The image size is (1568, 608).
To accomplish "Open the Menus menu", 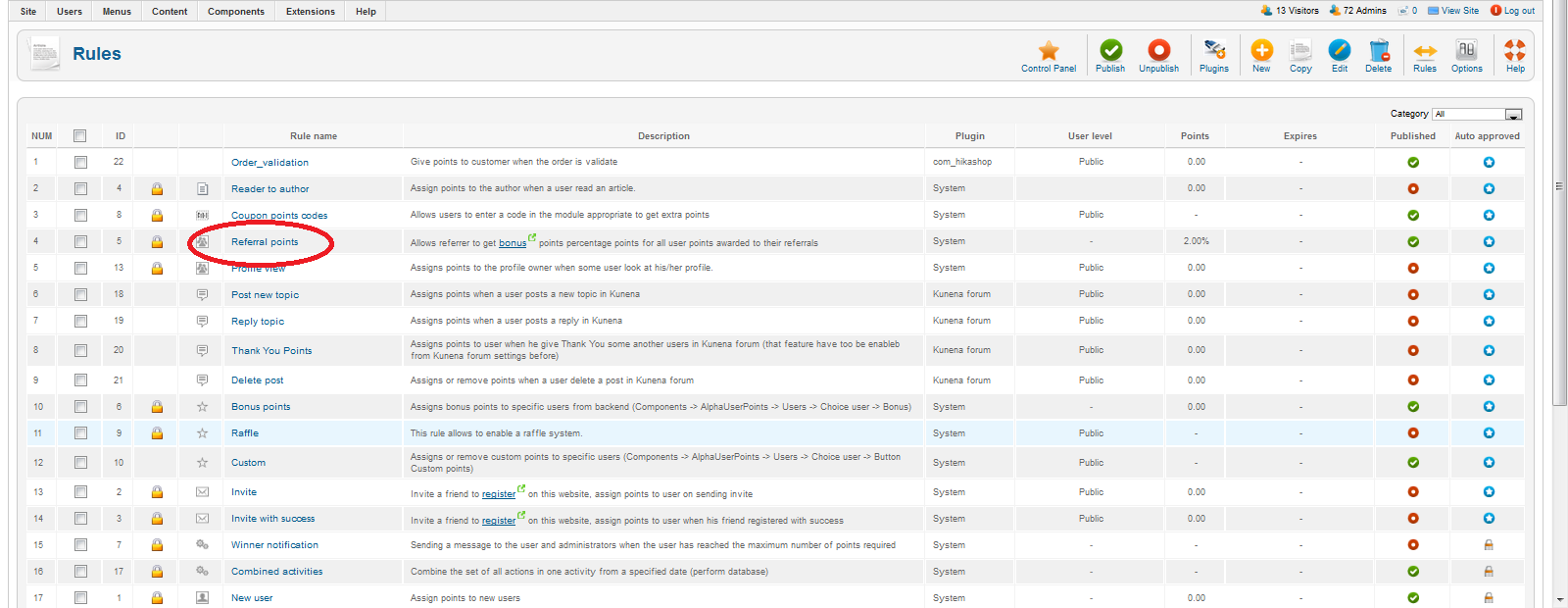I will click(117, 12).
